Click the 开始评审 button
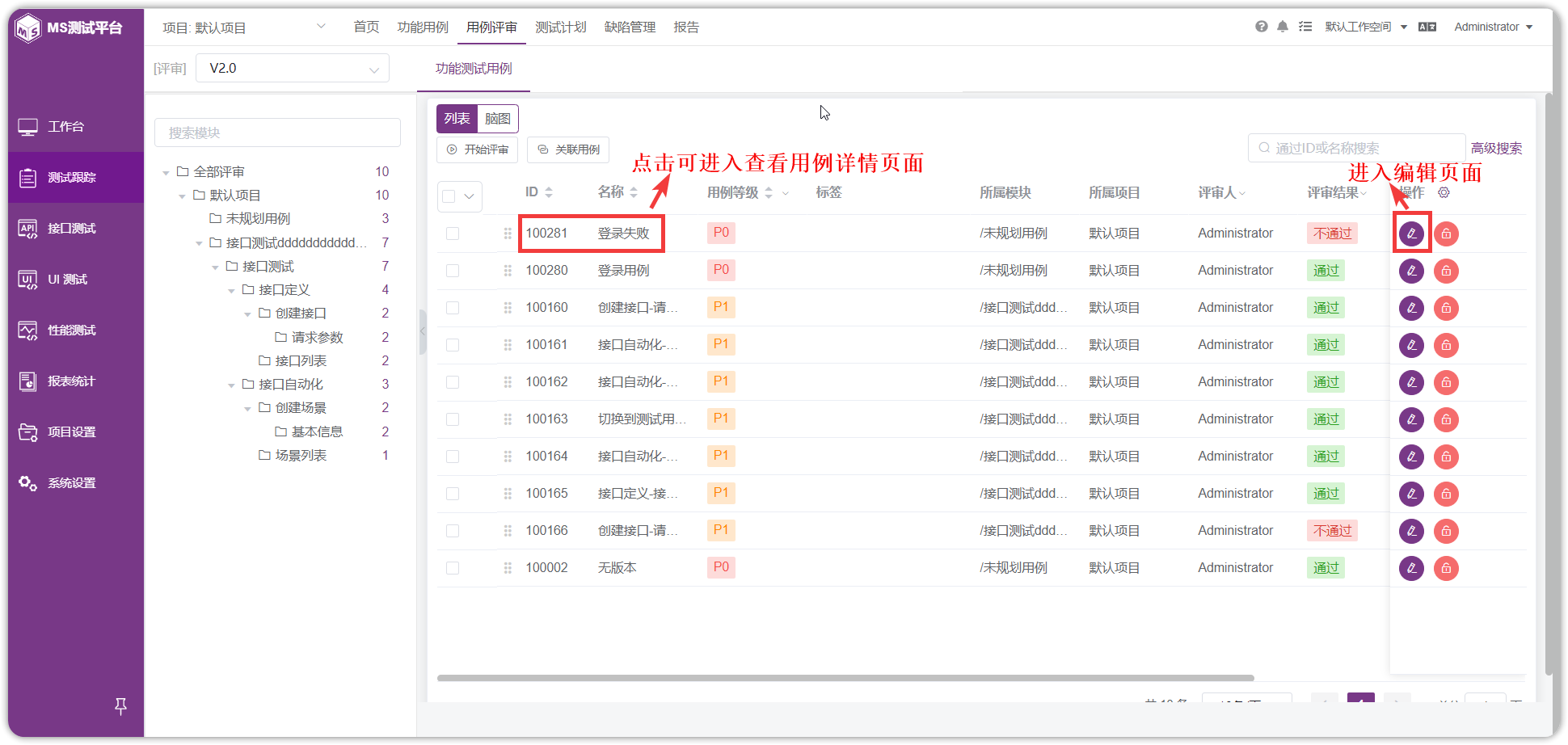 (478, 149)
